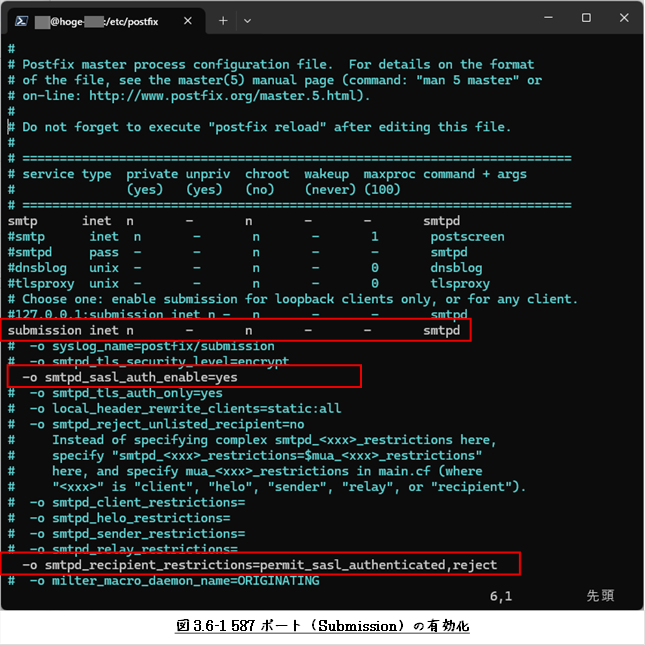Click the syslog_name=postfix/submission commented line
Image resolution: width=645 pixels, height=645 pixels.
pos(152,346)
